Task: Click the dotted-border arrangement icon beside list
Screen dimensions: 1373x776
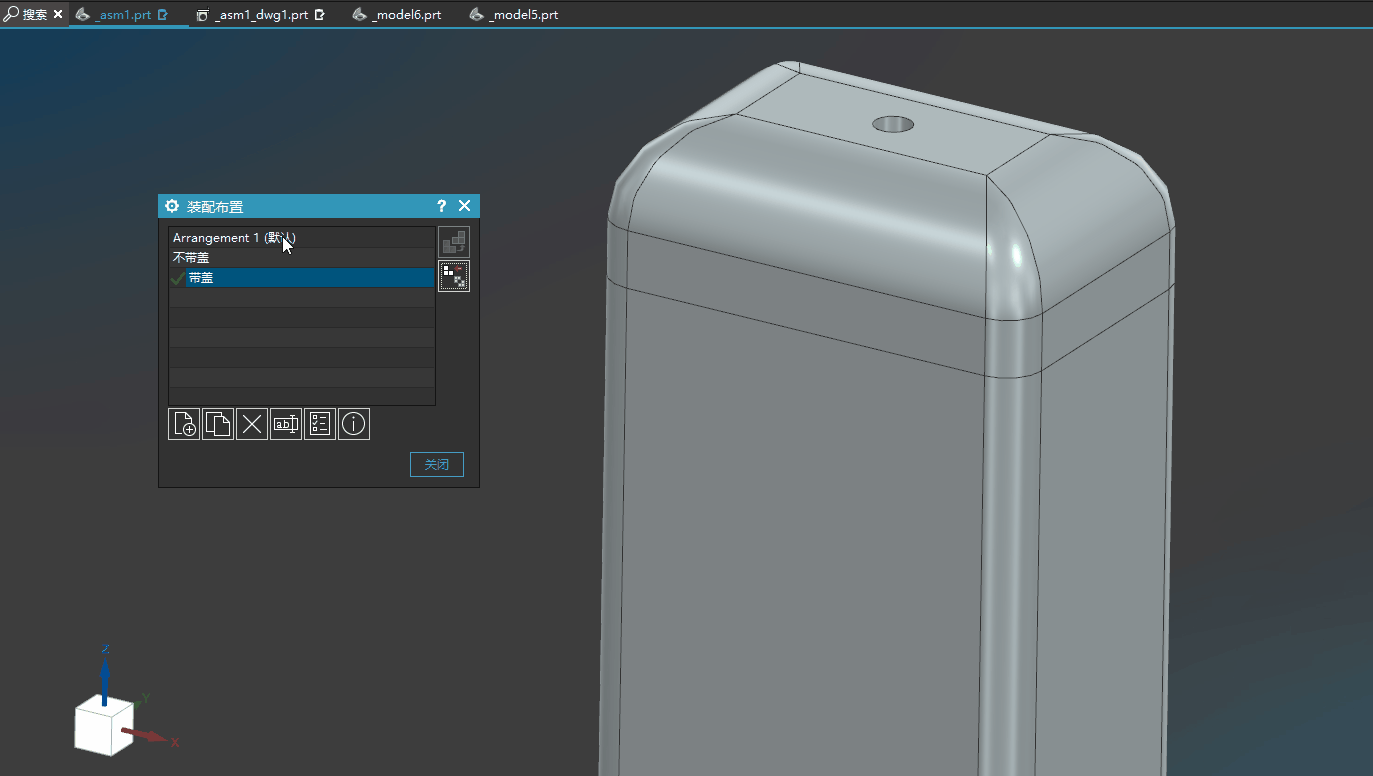Action: (454, 276)
